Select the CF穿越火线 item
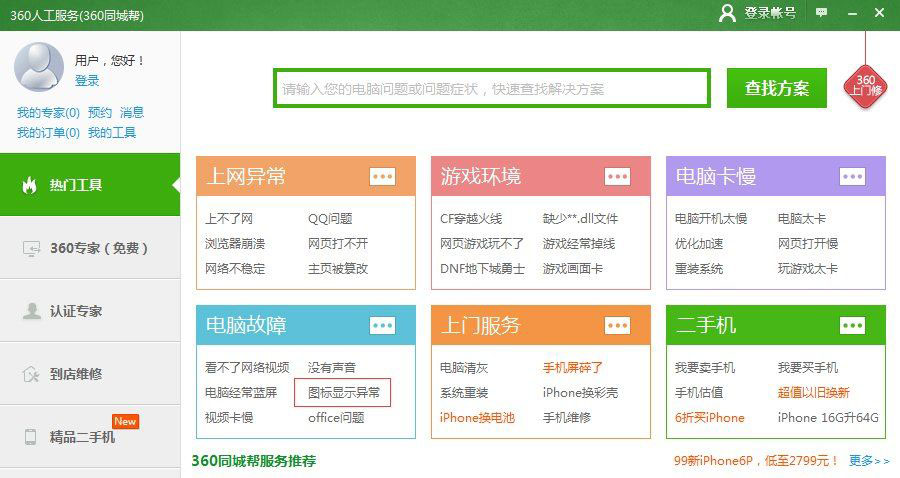The width and height of the screenshot is (900, 478). (471, 219)
